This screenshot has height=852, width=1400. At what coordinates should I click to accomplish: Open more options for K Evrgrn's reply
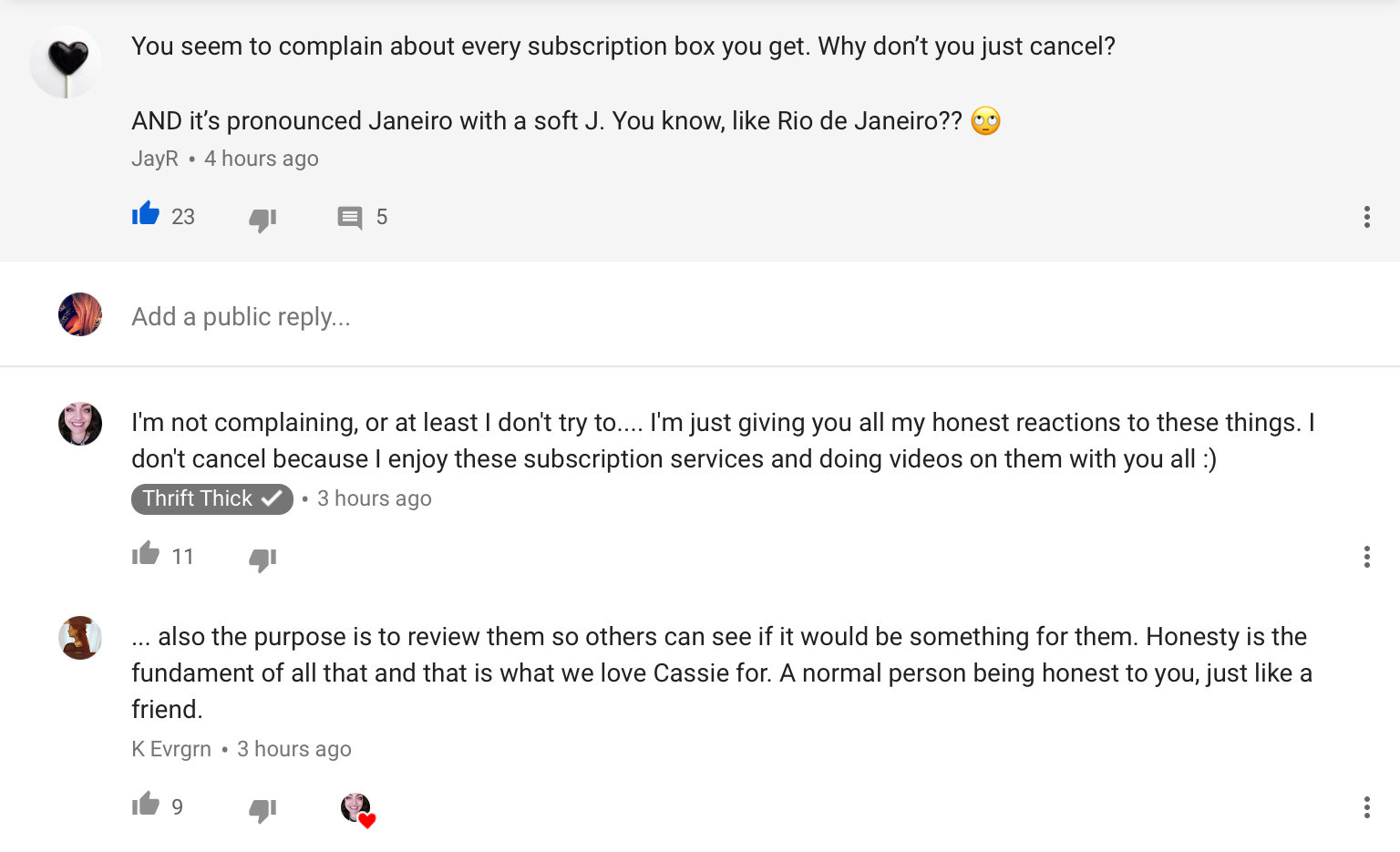(x=1366, y=807)
